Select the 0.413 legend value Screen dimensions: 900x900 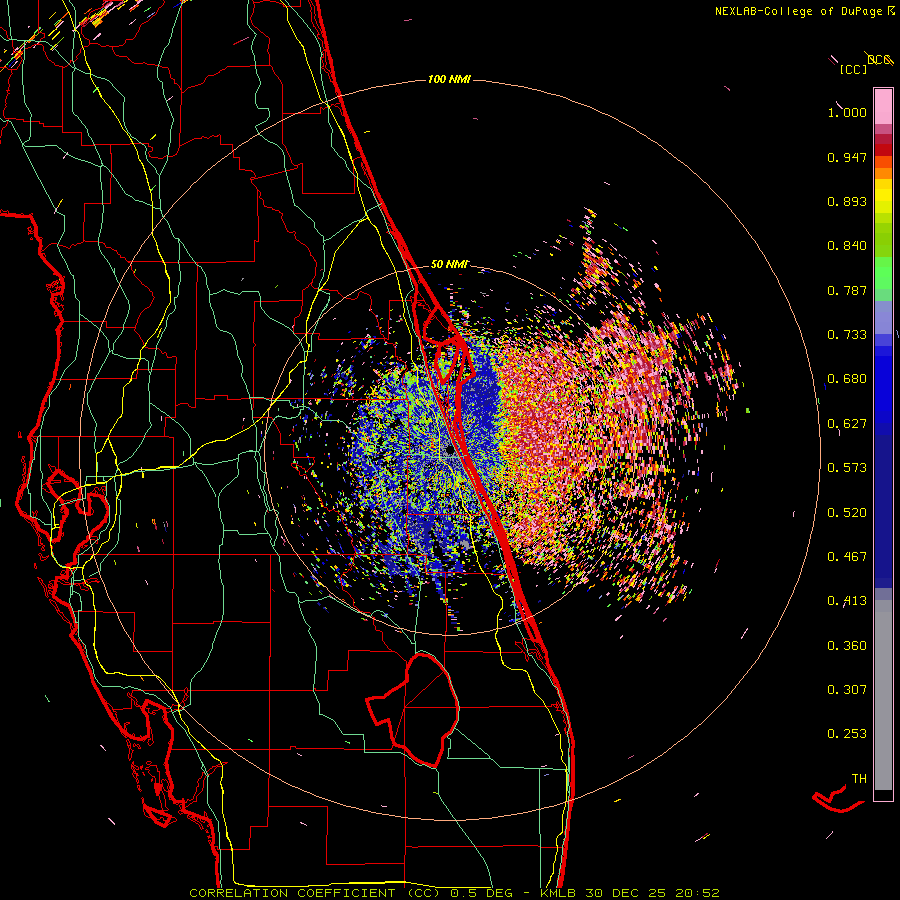(x=847, y=601)
